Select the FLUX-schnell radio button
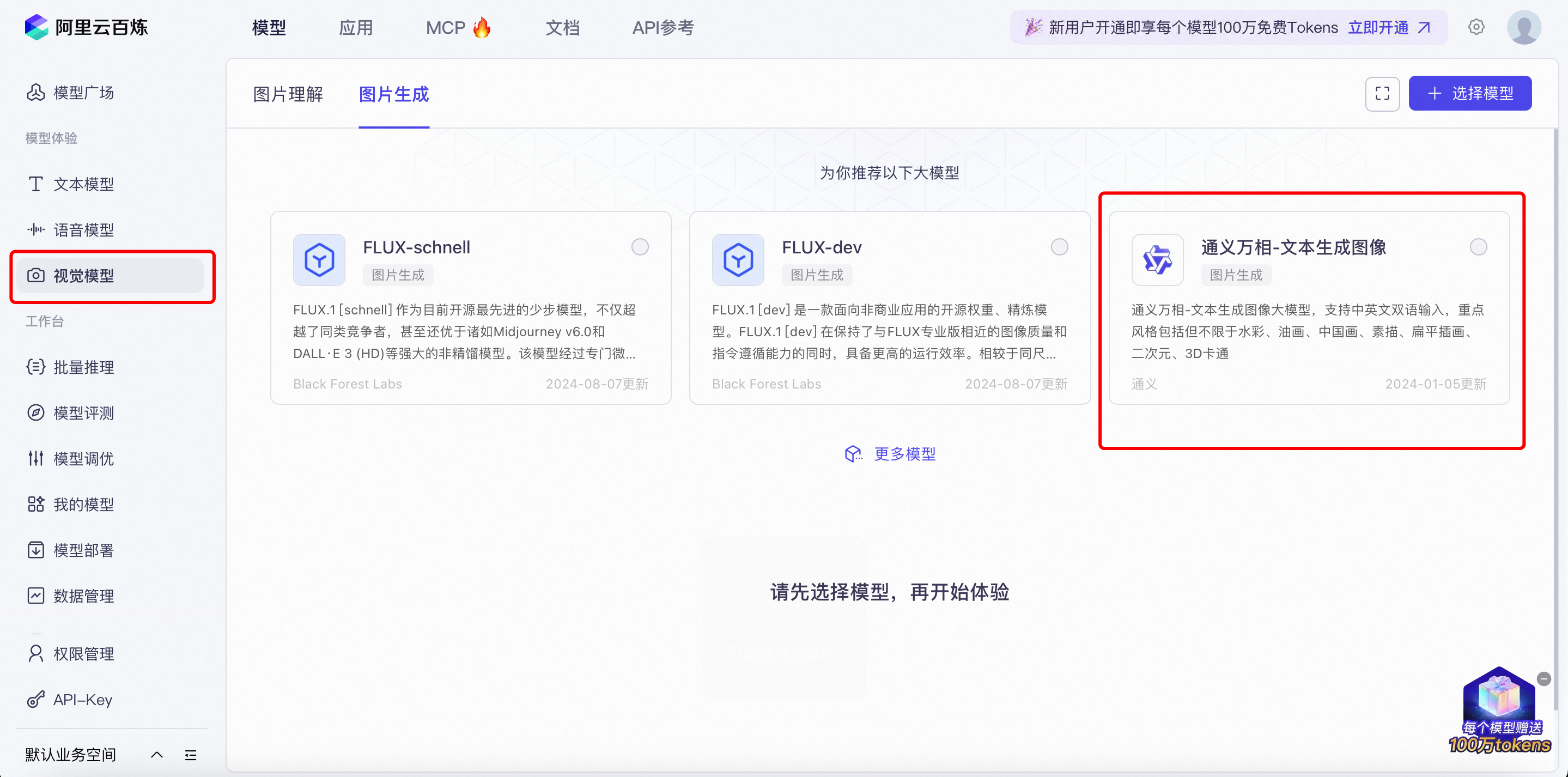The width and height of the screenshot is (1568, 777). click(640, 247)
